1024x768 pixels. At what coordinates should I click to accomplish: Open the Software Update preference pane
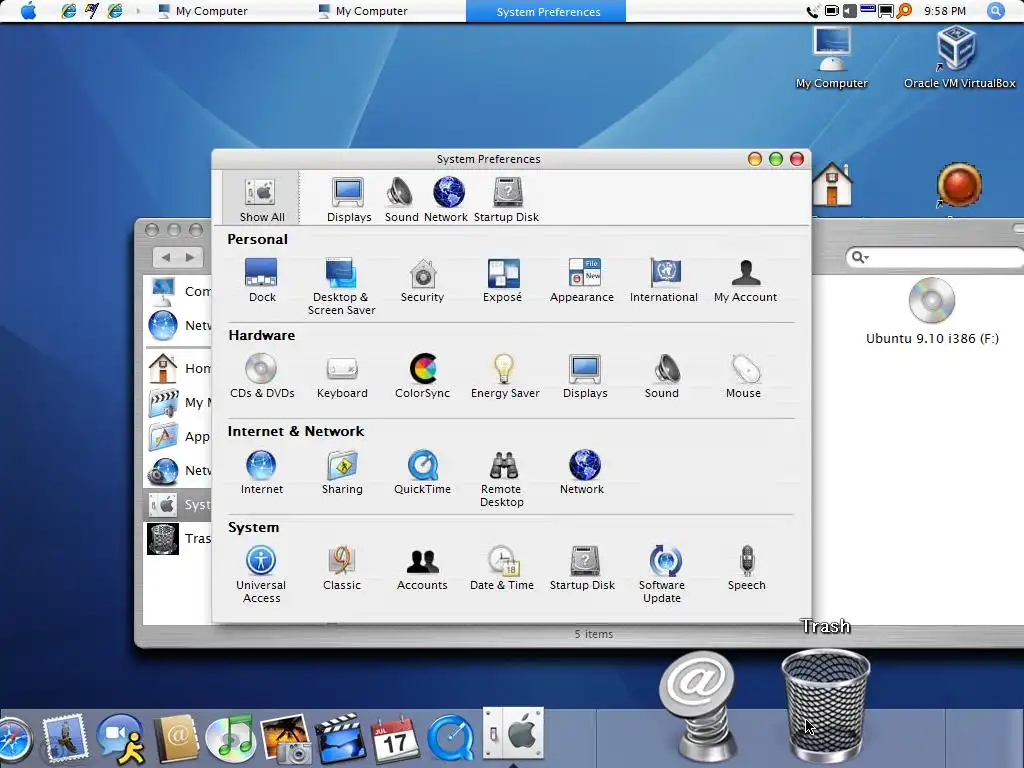(662, 575)
